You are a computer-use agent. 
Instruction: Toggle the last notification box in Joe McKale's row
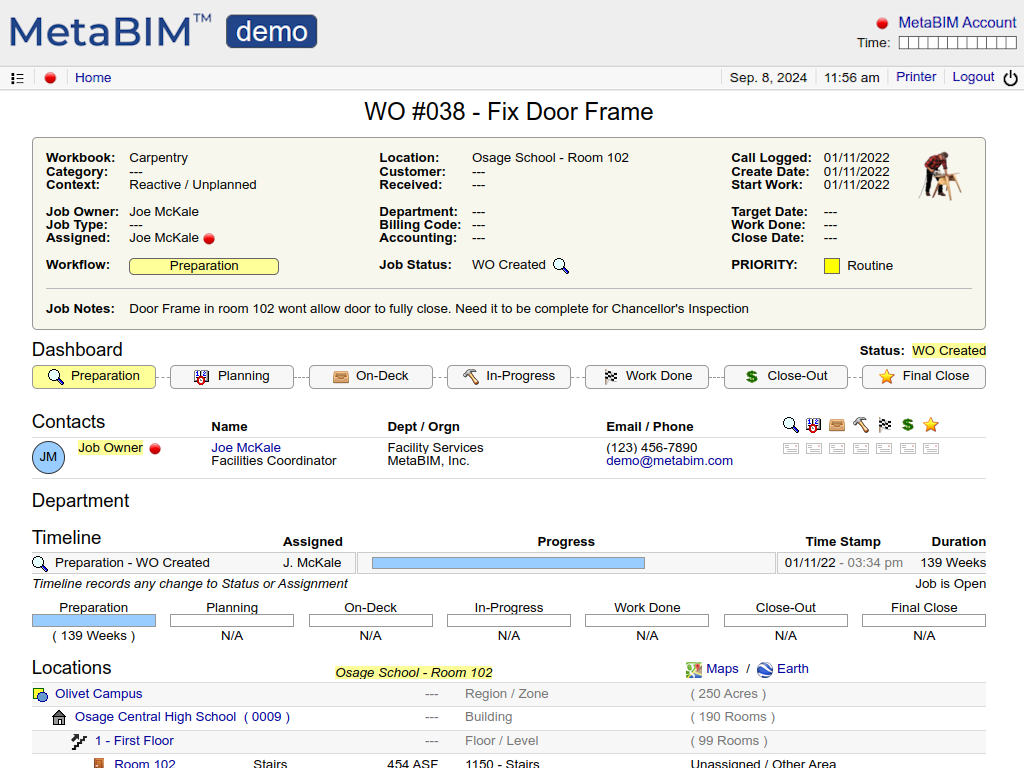point(931,449)
